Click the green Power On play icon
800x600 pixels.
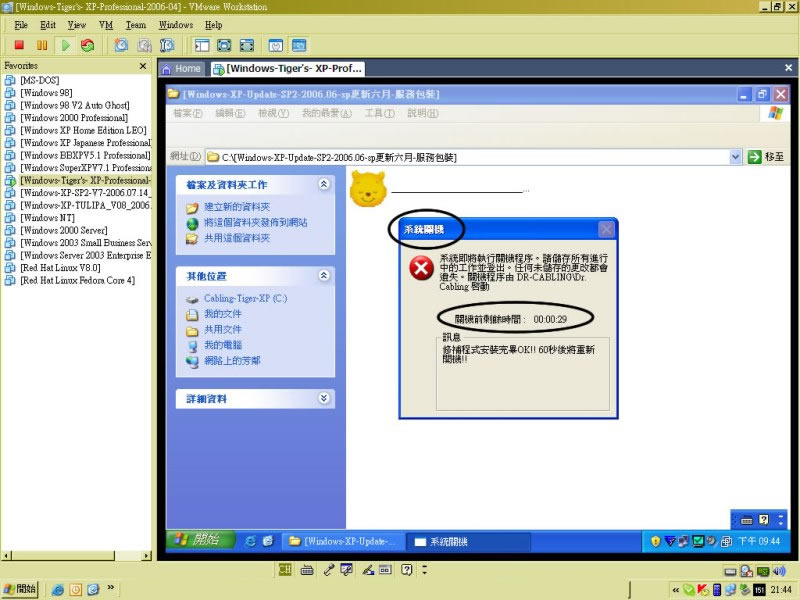tap(65, 45)
